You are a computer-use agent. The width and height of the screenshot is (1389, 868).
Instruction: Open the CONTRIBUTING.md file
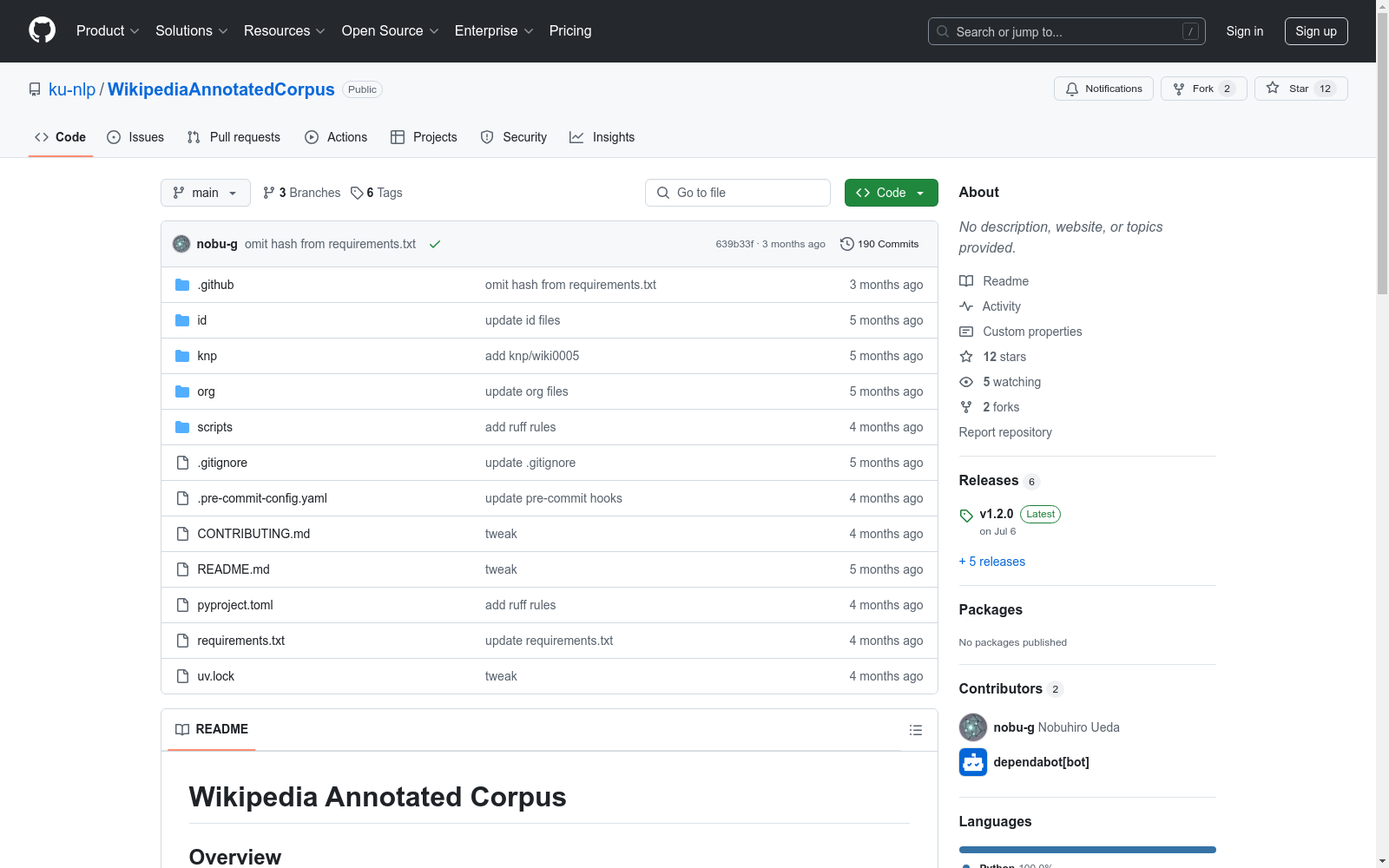(x=253, y=534)
